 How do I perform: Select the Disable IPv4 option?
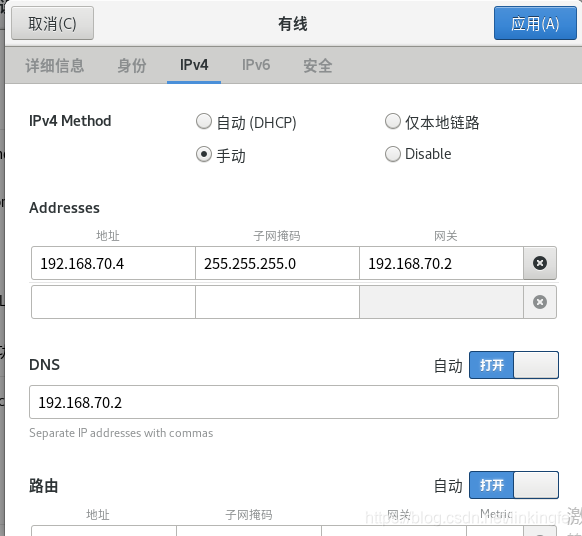(x=418, y=154)
